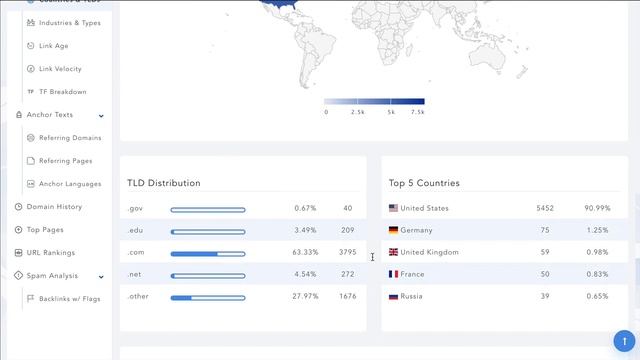Click the 5452 count for United States
This screenshot has width=640, height=360.
click(545, 208)
